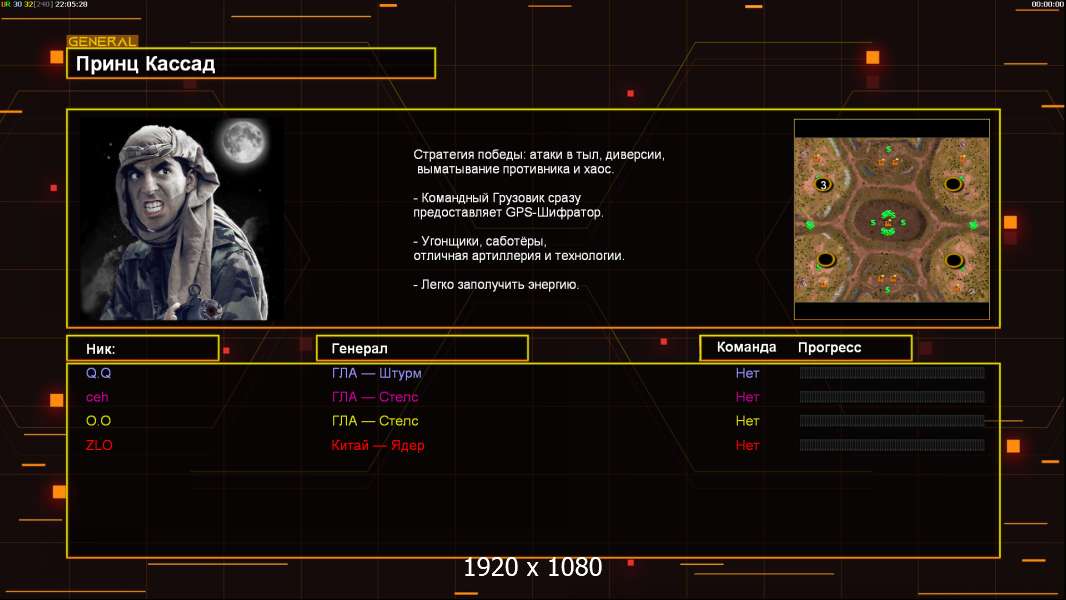Image resolution: width=1066 pixels, height=600 pixels.
Task: Select player ZLO in the list
Action: pyautogui.click(x=99, y=445)
